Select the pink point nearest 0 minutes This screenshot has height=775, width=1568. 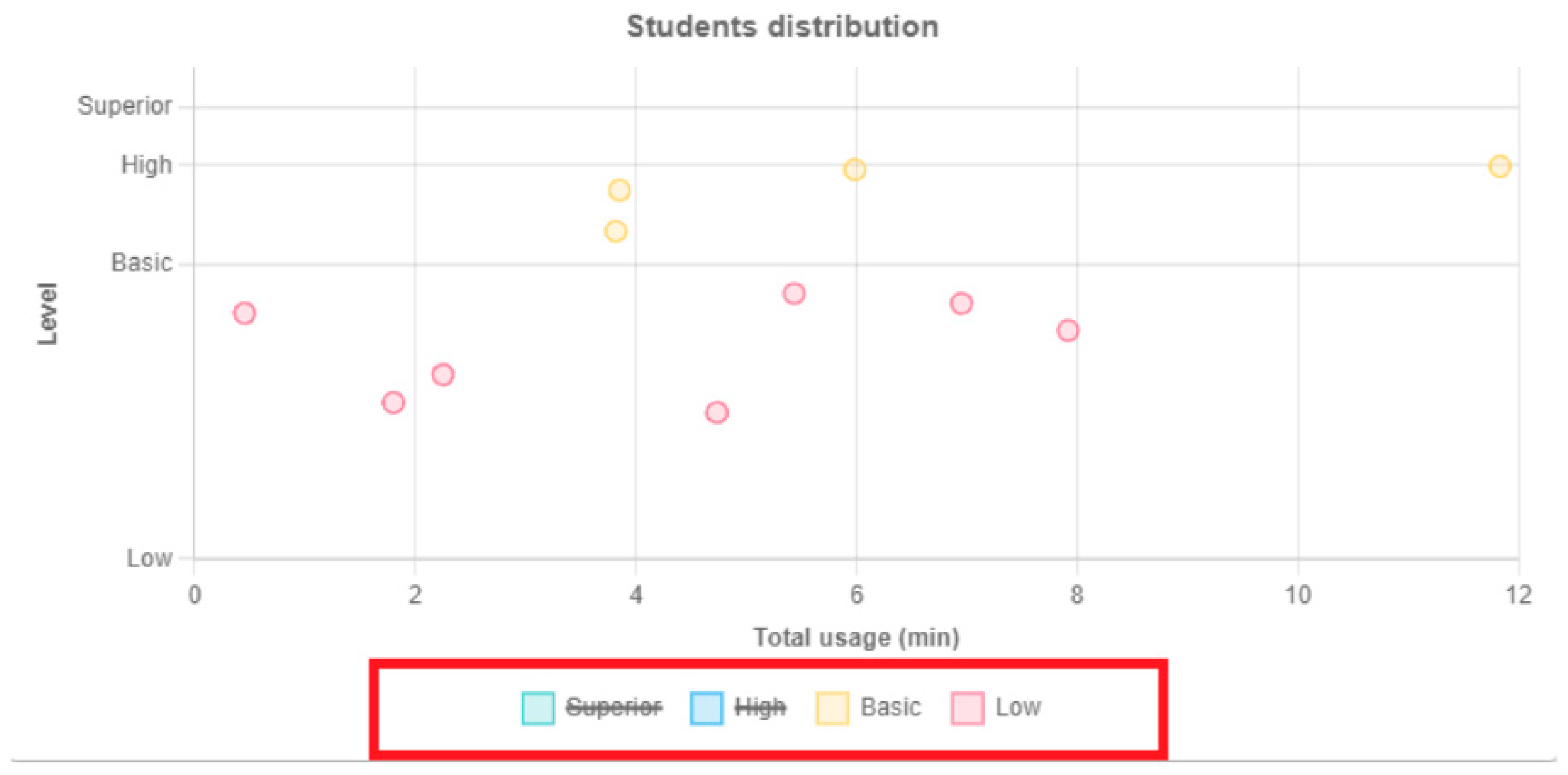tap(244, 313)
